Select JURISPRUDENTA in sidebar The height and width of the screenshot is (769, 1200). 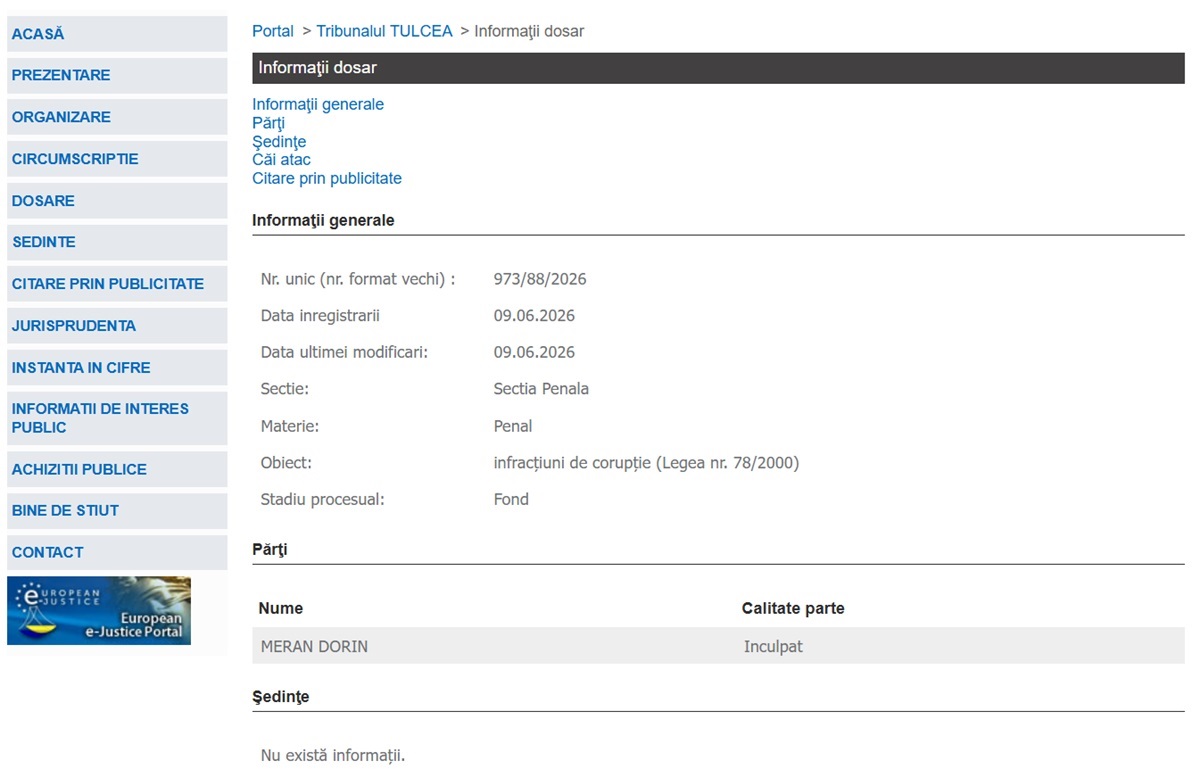[117, 326]
